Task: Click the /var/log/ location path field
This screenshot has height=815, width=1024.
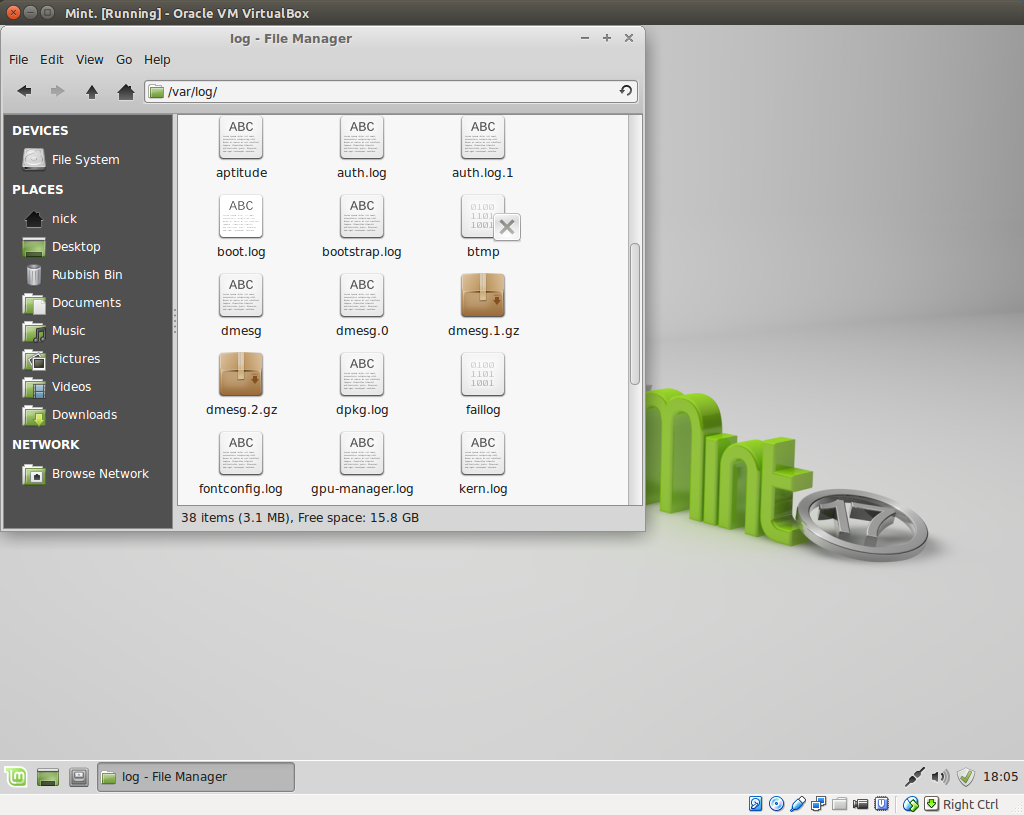Action: point(391,91)
